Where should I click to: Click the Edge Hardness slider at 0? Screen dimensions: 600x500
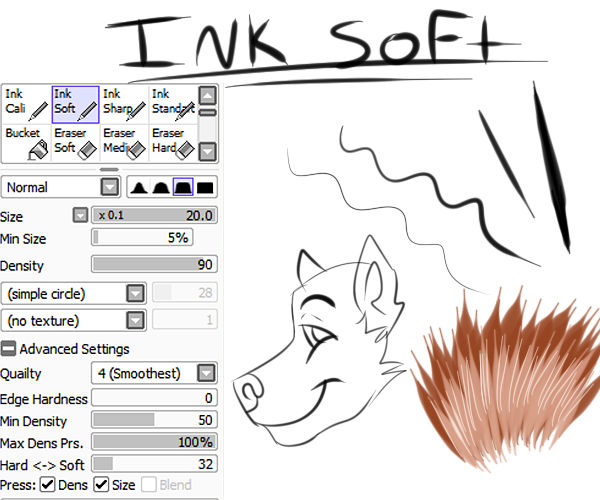(x=154, y=398)
